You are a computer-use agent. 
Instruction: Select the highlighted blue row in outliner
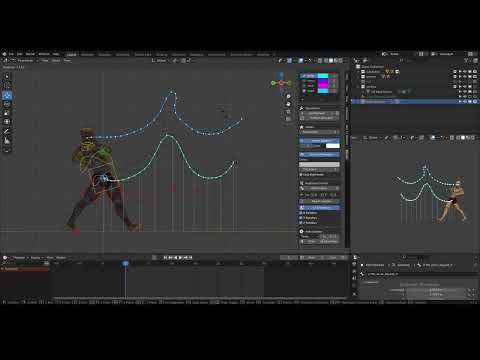click(x=416, y=102)
